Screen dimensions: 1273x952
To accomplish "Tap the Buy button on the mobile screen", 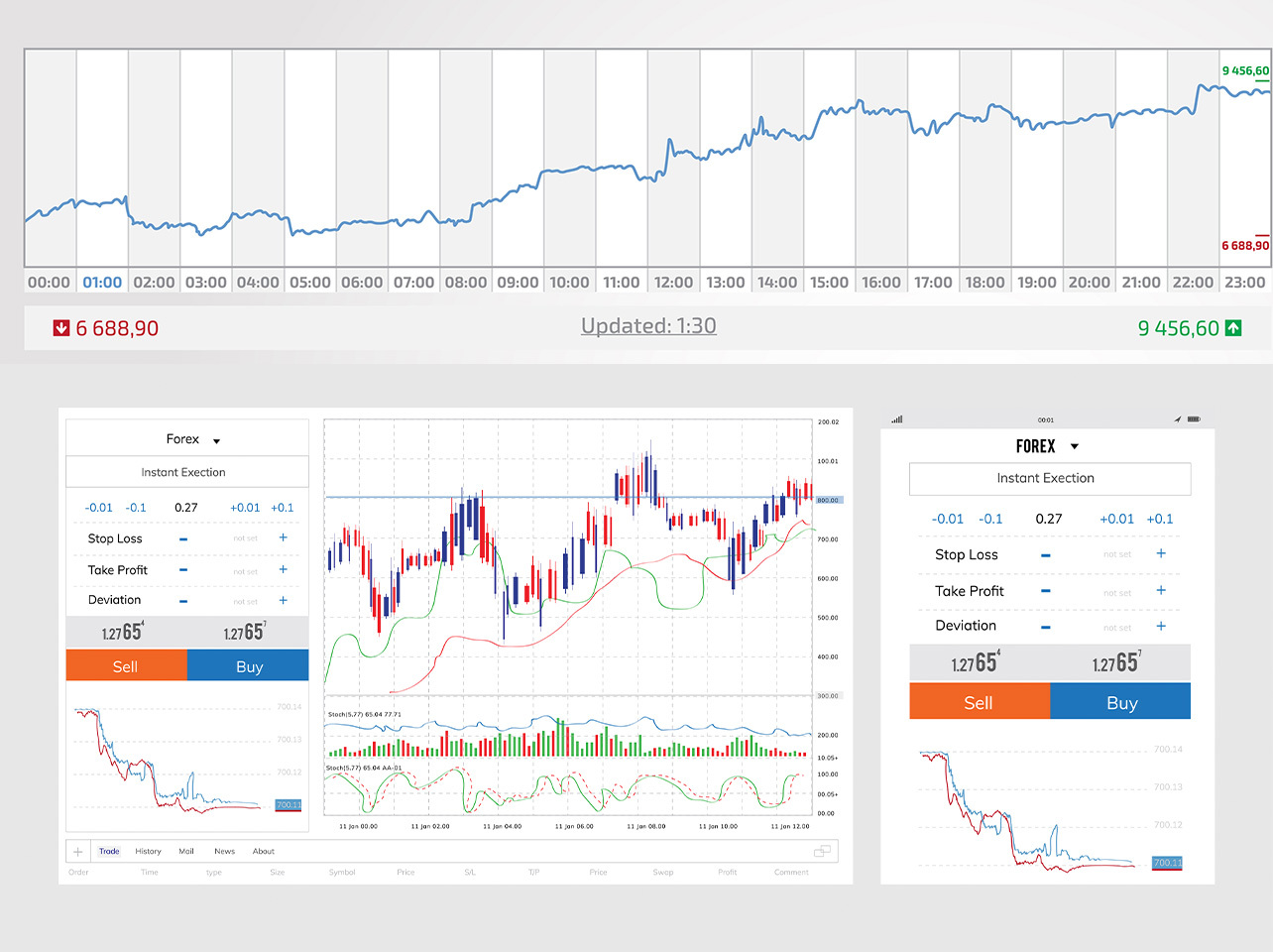I will [x=1120, y=701].
